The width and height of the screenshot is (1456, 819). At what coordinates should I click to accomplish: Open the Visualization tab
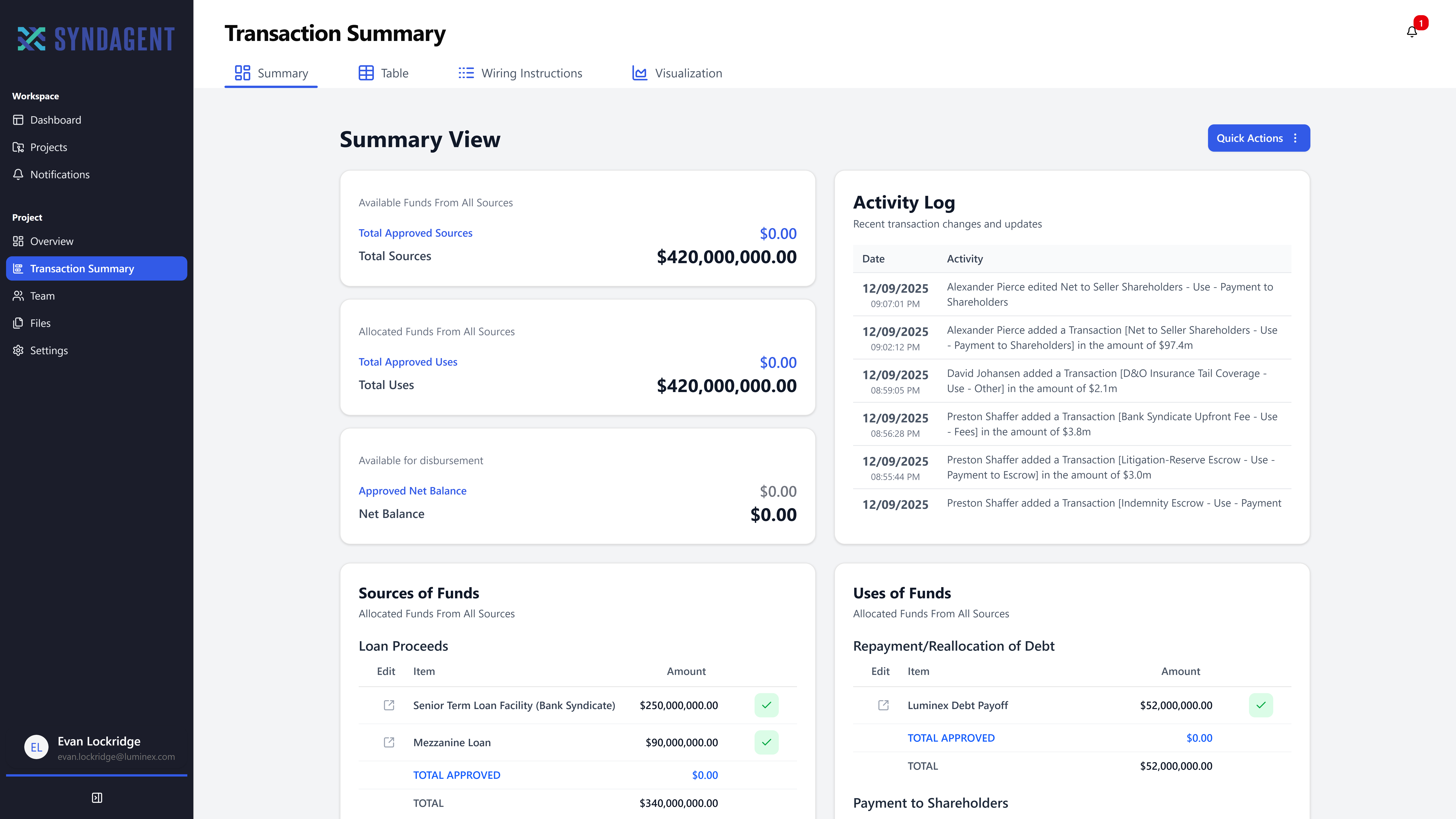point(677,73)
